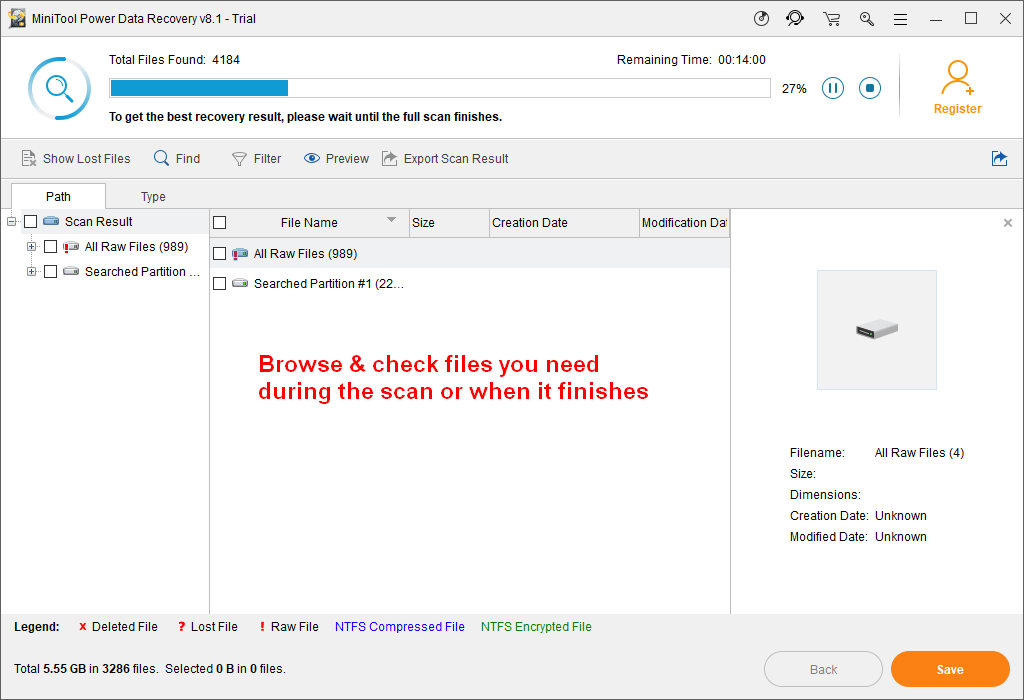
Task: Click the NTFS Compressed File legend entry
Action: click(x=400, y=627)
